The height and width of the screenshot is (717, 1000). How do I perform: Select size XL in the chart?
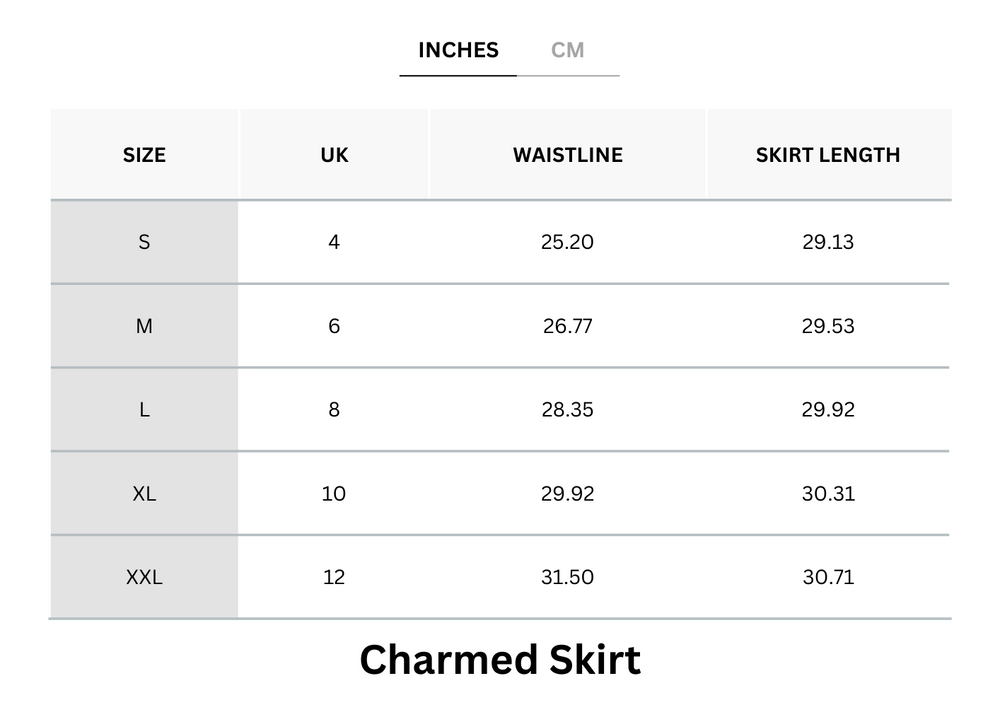[144, 493]
